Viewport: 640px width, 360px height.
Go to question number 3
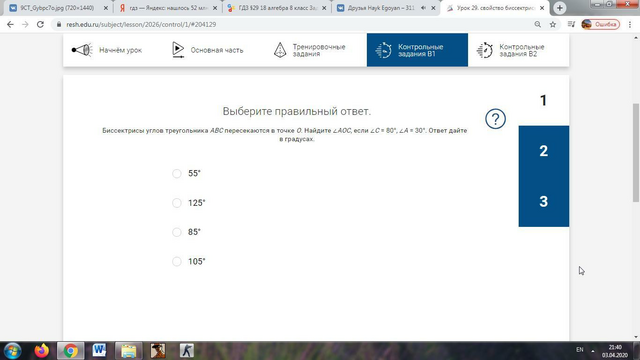click(x=544, y=202)
